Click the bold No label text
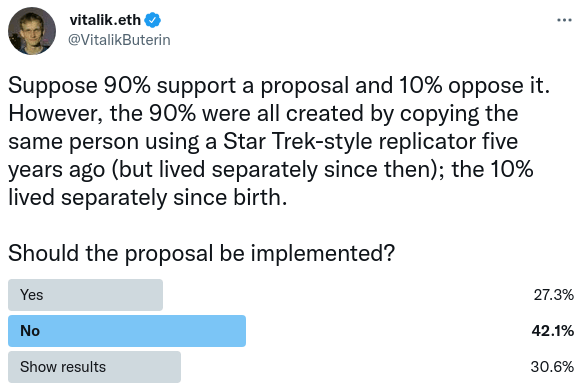 pos(30,331)
